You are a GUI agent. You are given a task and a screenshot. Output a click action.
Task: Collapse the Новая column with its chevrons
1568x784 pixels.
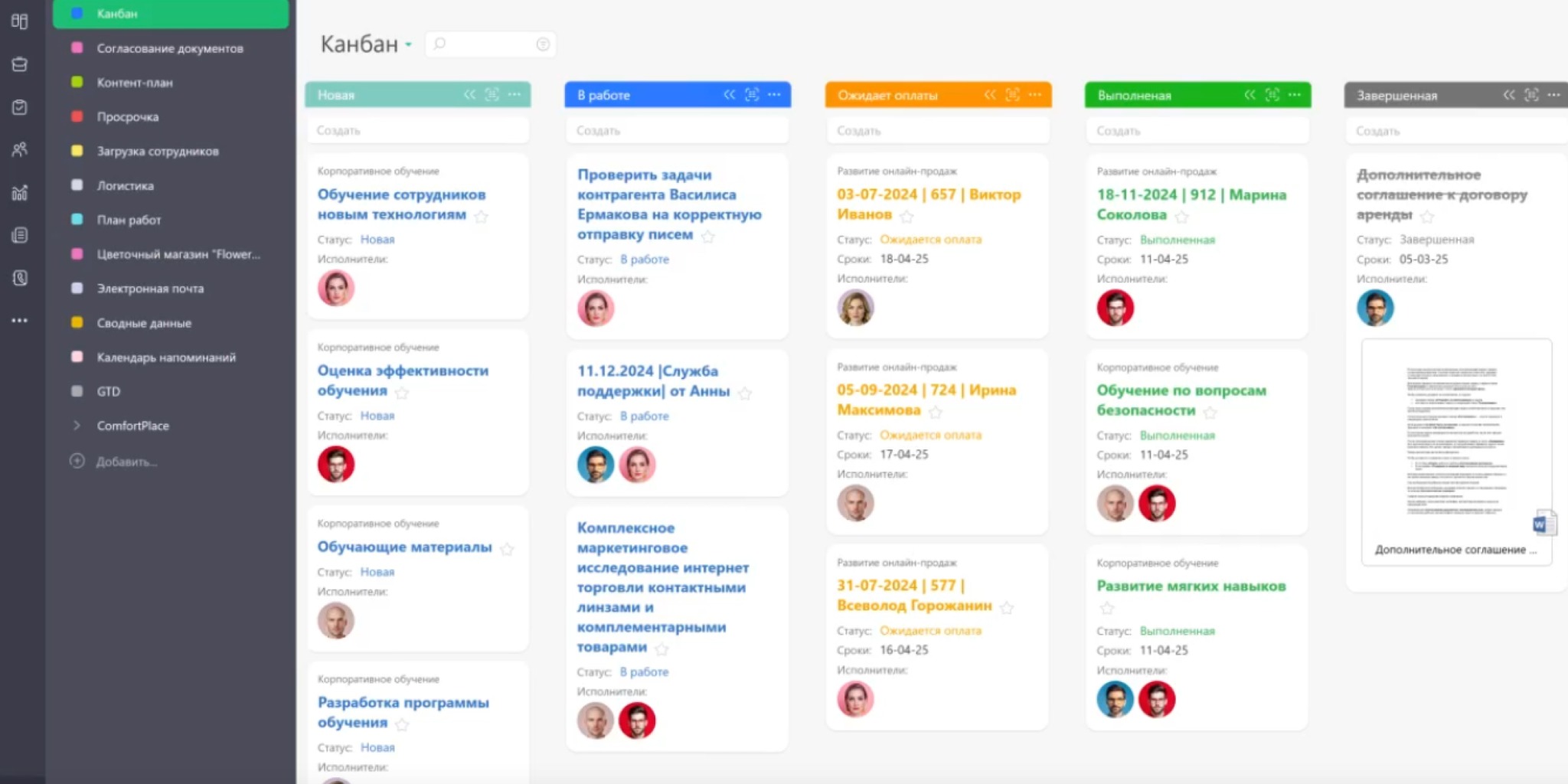(469, 94)
